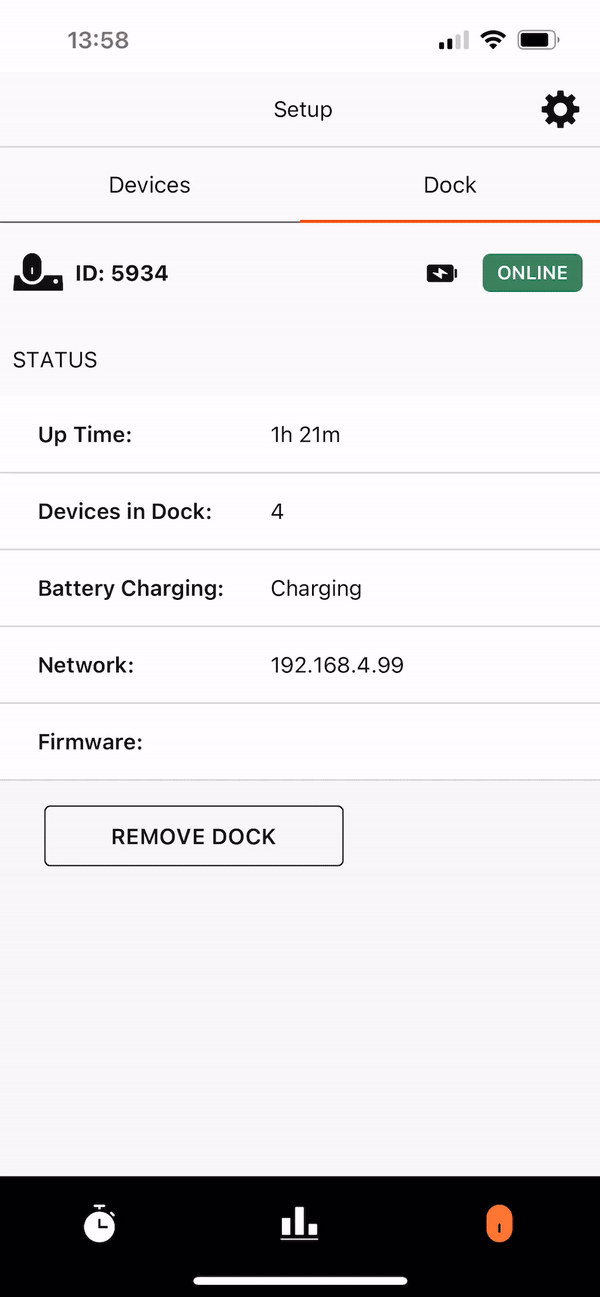Select the Up Time status row
600x1297 pixels.
(x=300, y=434)
